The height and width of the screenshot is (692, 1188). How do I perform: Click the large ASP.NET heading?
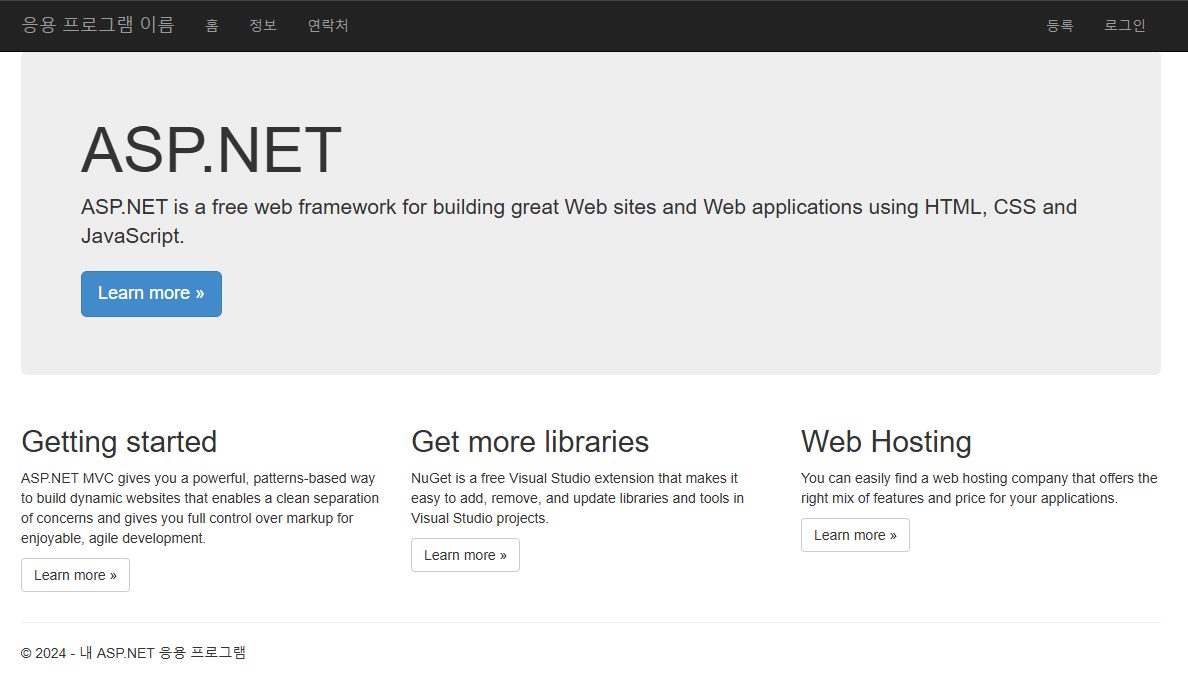(211, 150)
